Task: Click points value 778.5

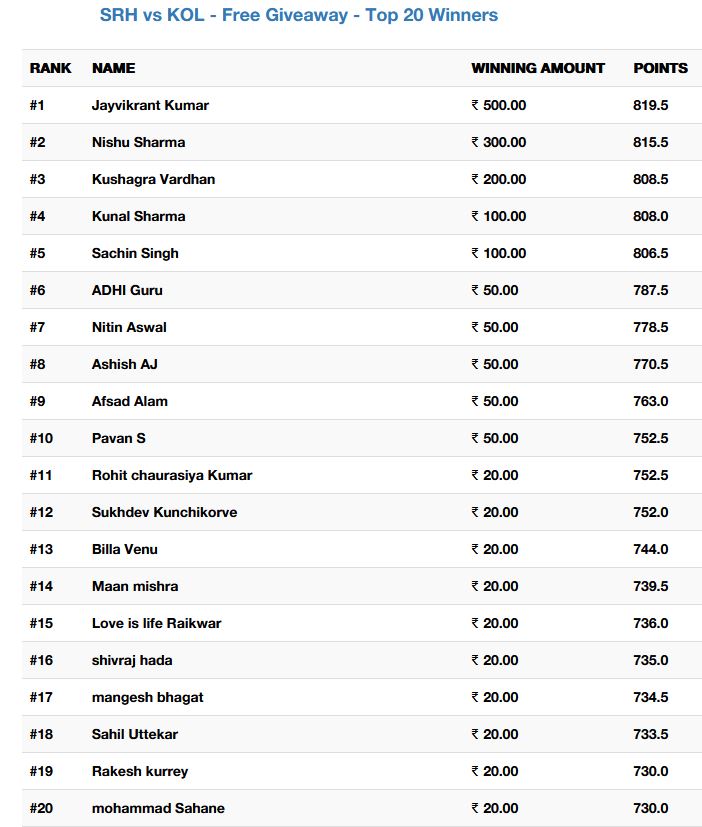Action: click(650, 327)
